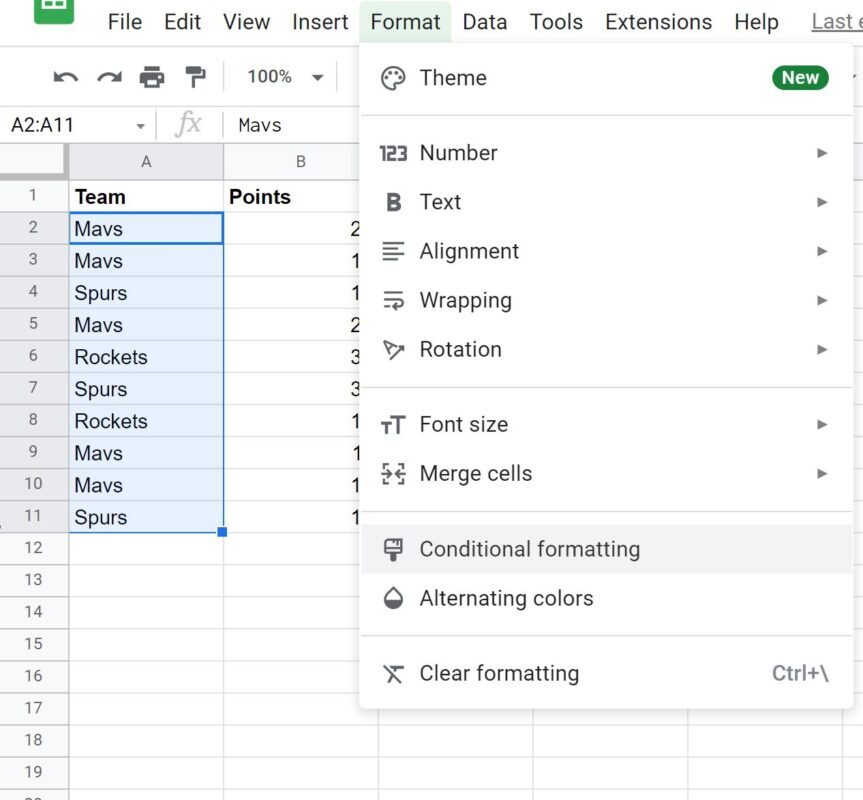Image resolution: width=863 pixels, height=800 pixels.
Task: Open the Edit menu
Action: coord(183,22)
